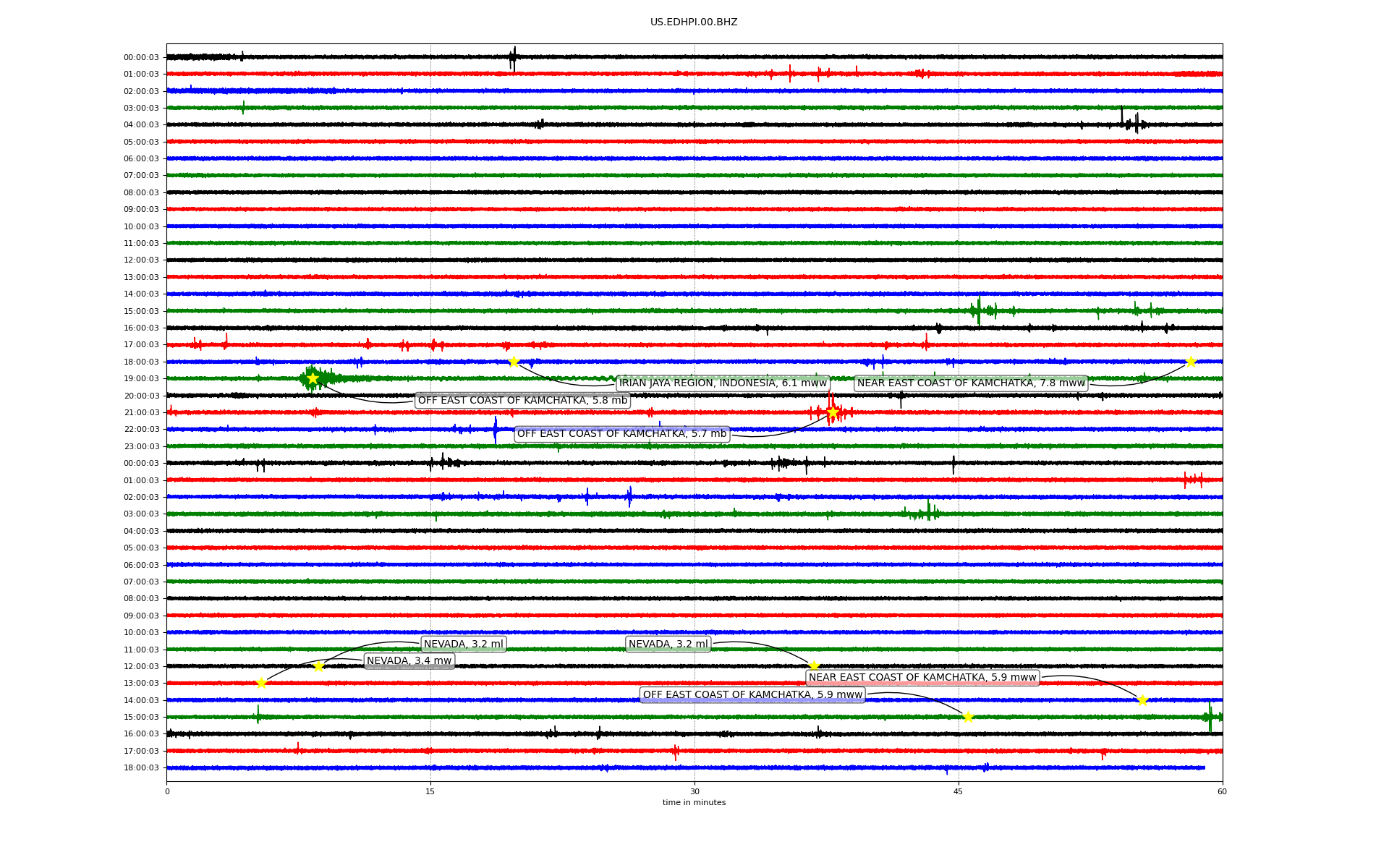Click the OFF EAST COAST OF KAMCHATKA 5.9 mww label
Viewport: 1389px width, 868px height.
752,695
